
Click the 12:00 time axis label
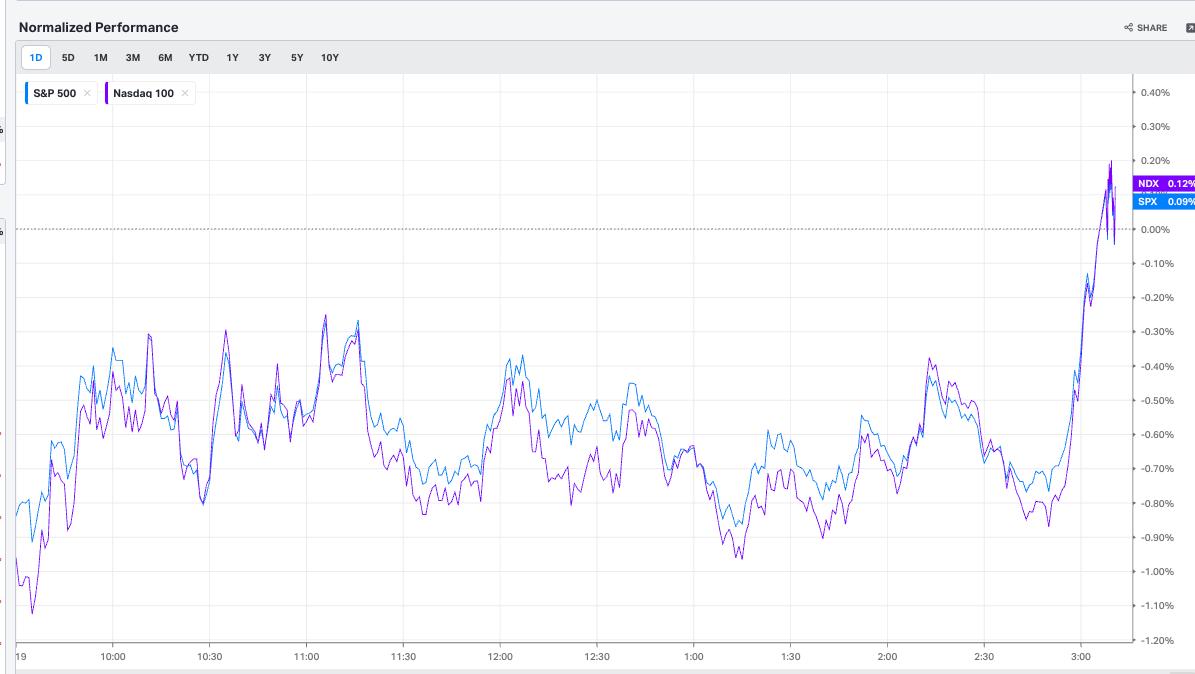pyautogui.click(x=500, y=656)
